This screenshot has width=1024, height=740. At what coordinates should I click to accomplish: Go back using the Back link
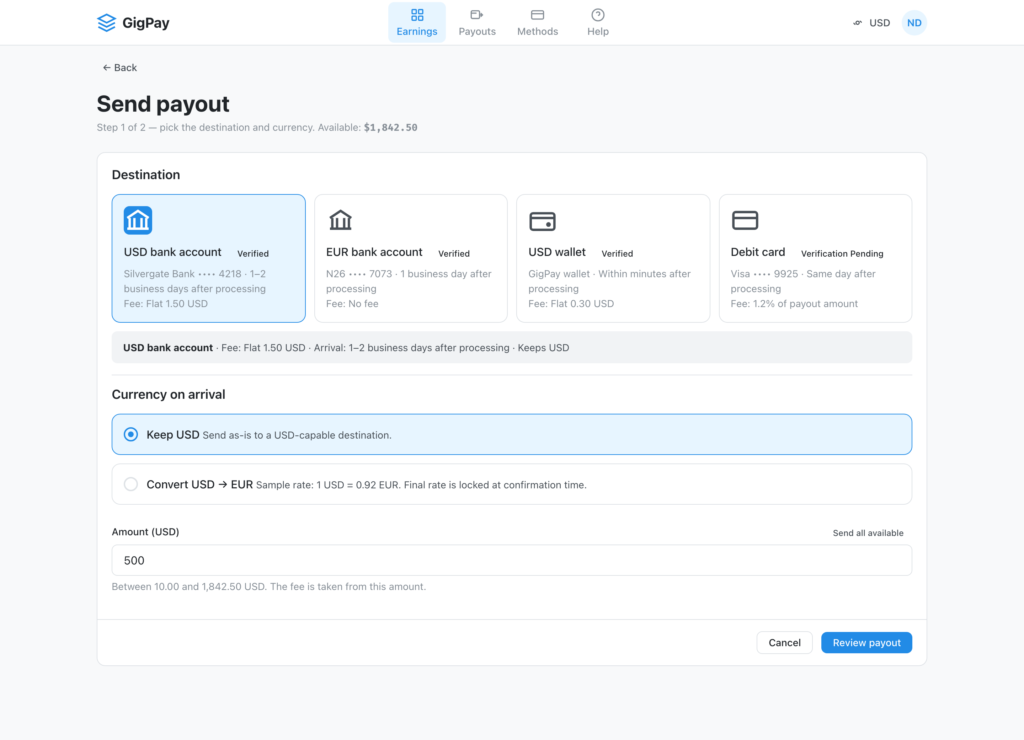(x=120, y=67)
